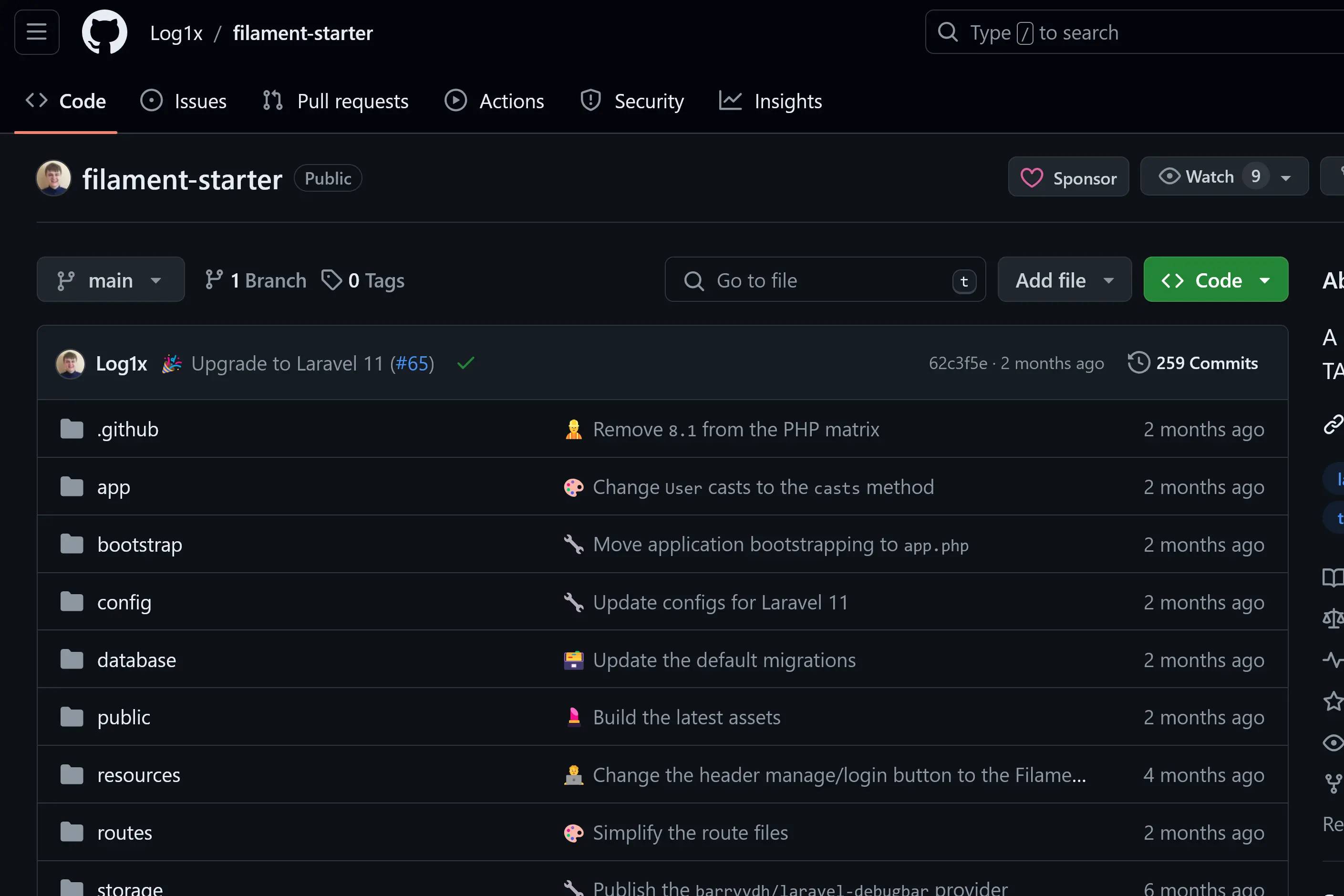Expand the main branch selector dropdown

110,280
